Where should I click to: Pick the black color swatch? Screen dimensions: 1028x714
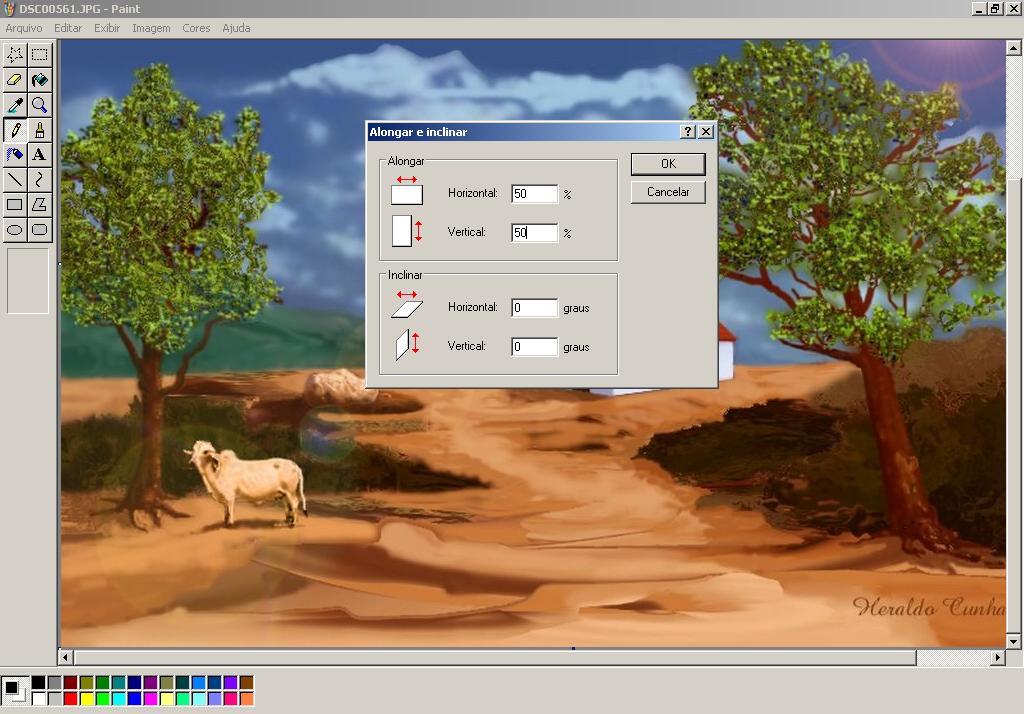click(x=39, y=683)
